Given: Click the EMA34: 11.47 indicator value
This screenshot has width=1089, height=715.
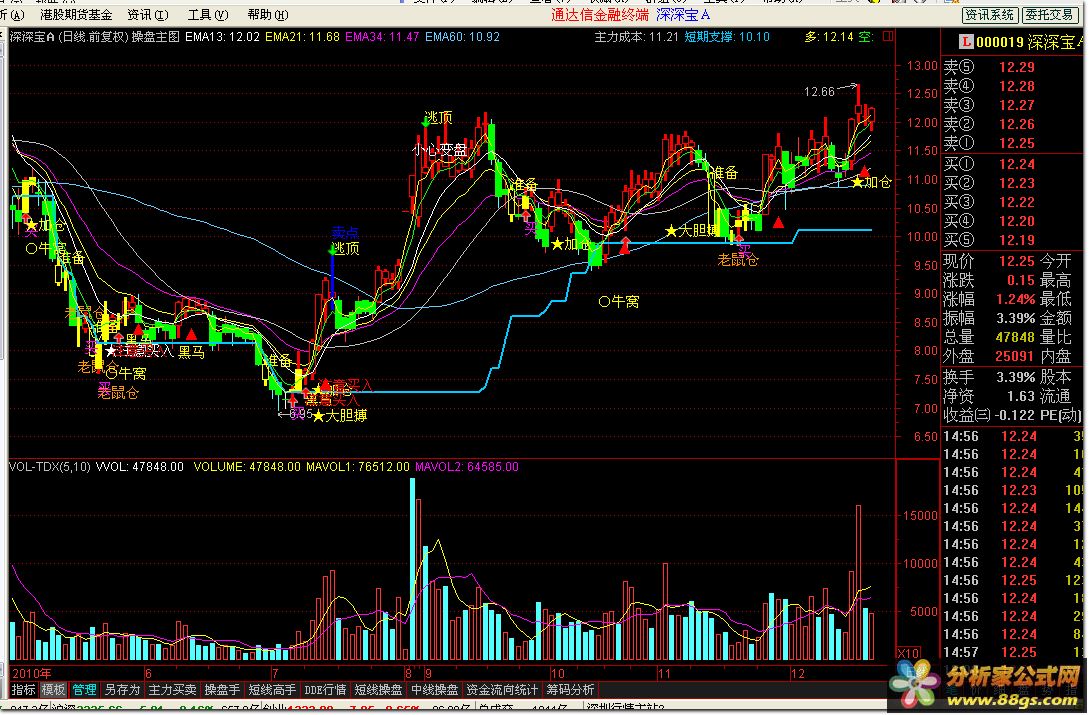Looking at the screenshot, I should point(382,37).
